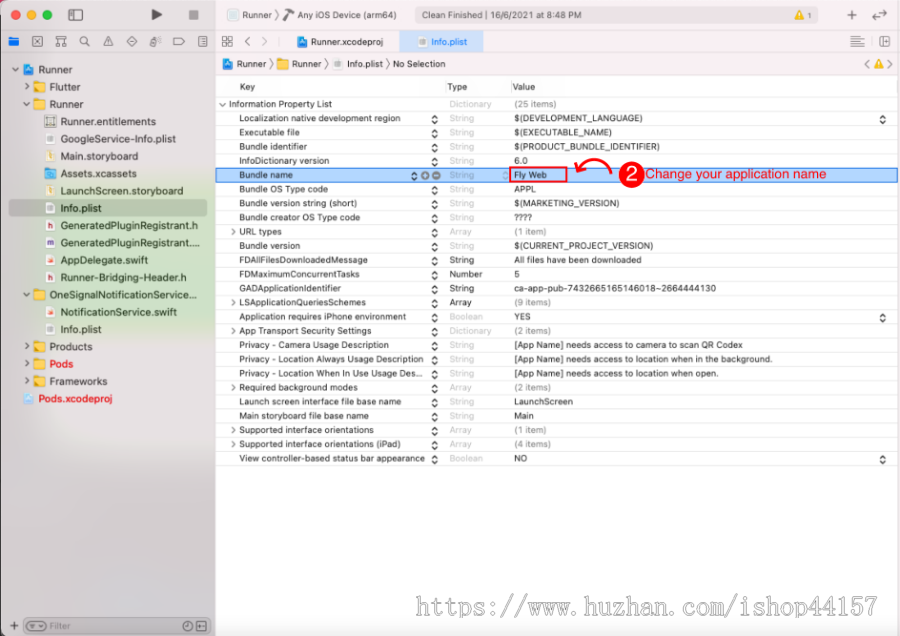This screenshot has height=636, width=900.
Task: Expand URL types array
Action: pyautogui.click(x=233, y=231)
